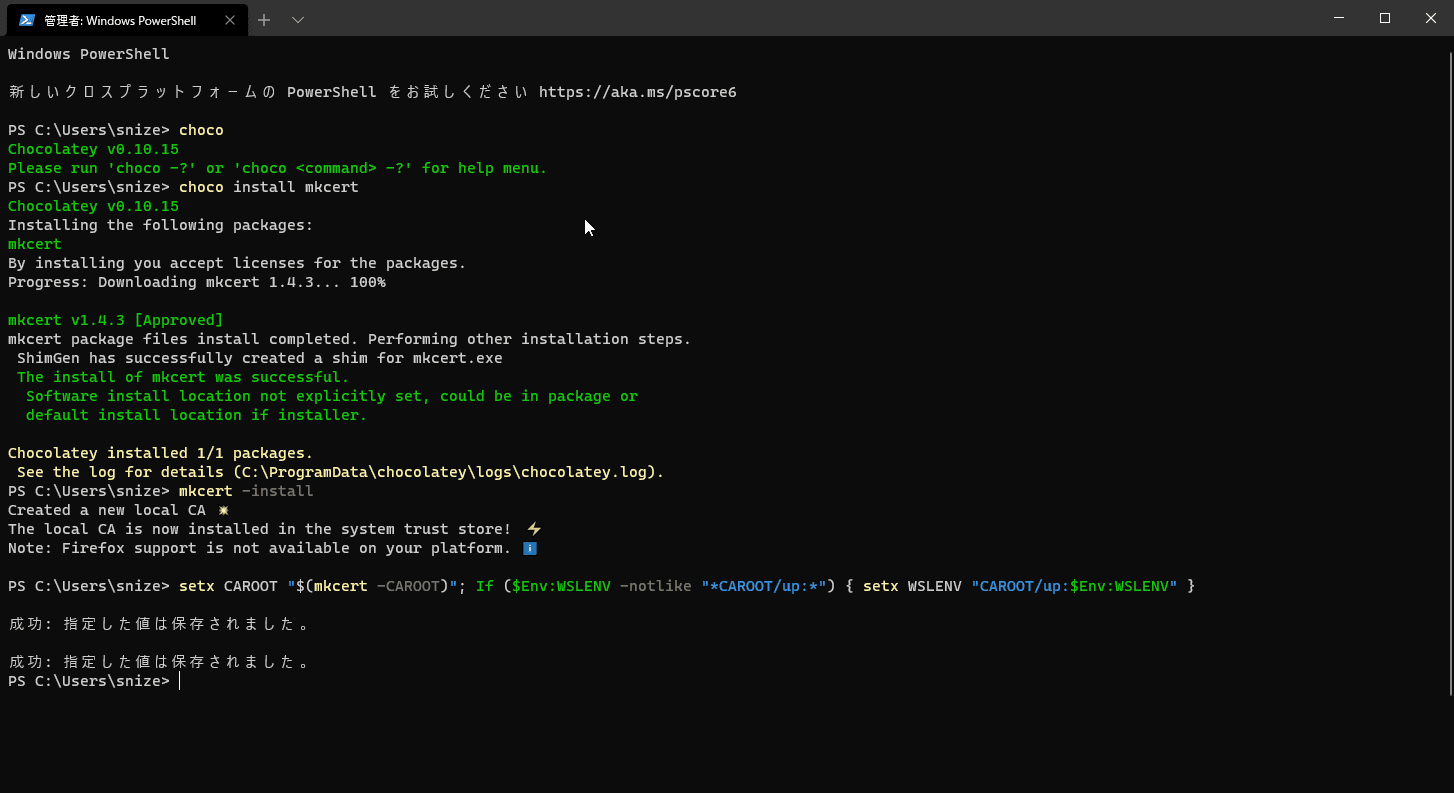This screenshot has width=1454, height=793.
Task: Click 'ShimGen has successfully created a shim' line
Action: click(260, 358)
